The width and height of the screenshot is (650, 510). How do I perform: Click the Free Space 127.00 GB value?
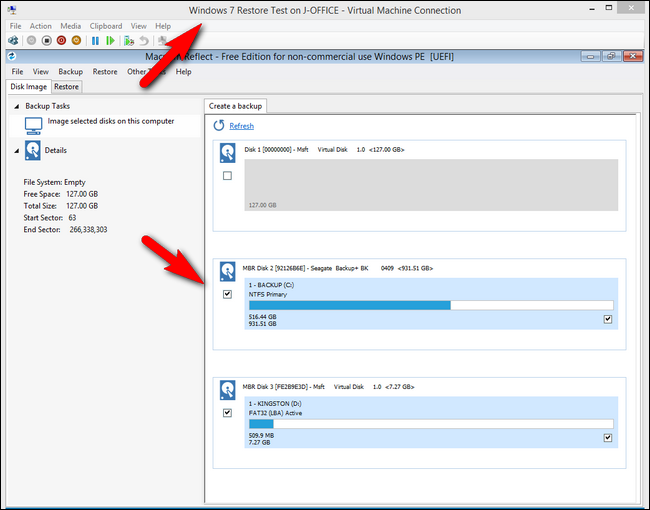pos(82,194)
